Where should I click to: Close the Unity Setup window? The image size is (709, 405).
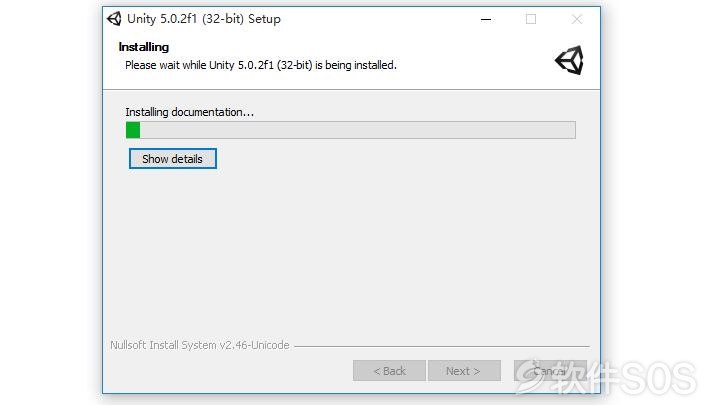tap(577, 19)
